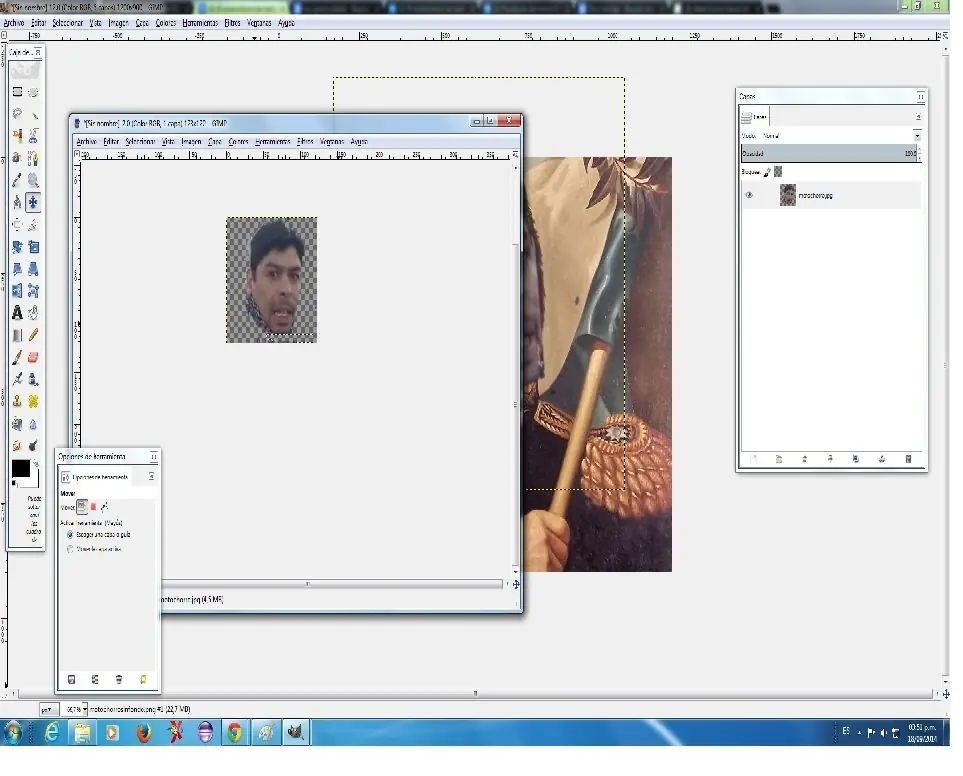Image resolution: width=963 pixels, height=776 pixels.
Task: Anchor floating layer with anchor icon
Action: point(882,459)
